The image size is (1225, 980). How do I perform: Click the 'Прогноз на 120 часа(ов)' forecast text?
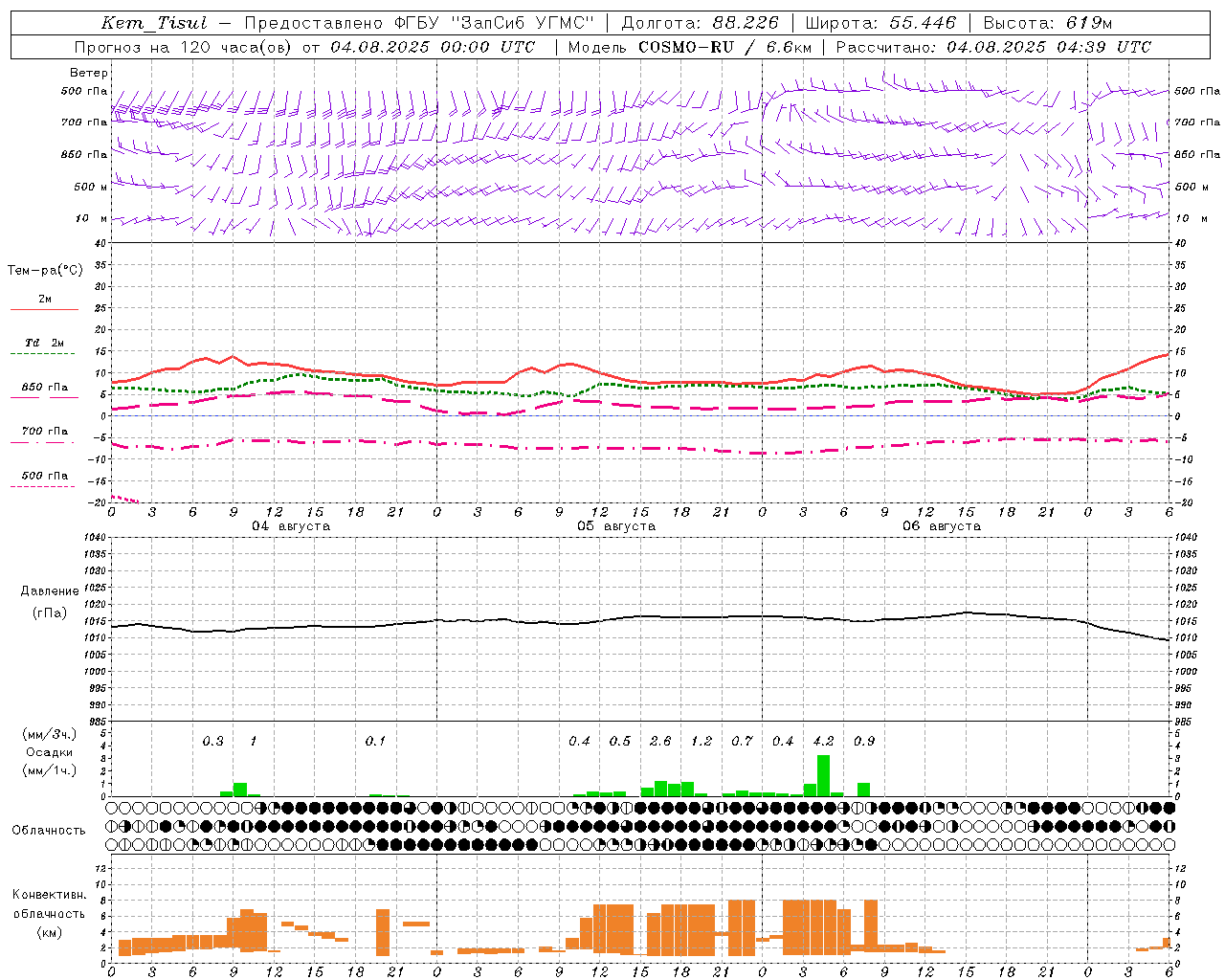[184, 47]
